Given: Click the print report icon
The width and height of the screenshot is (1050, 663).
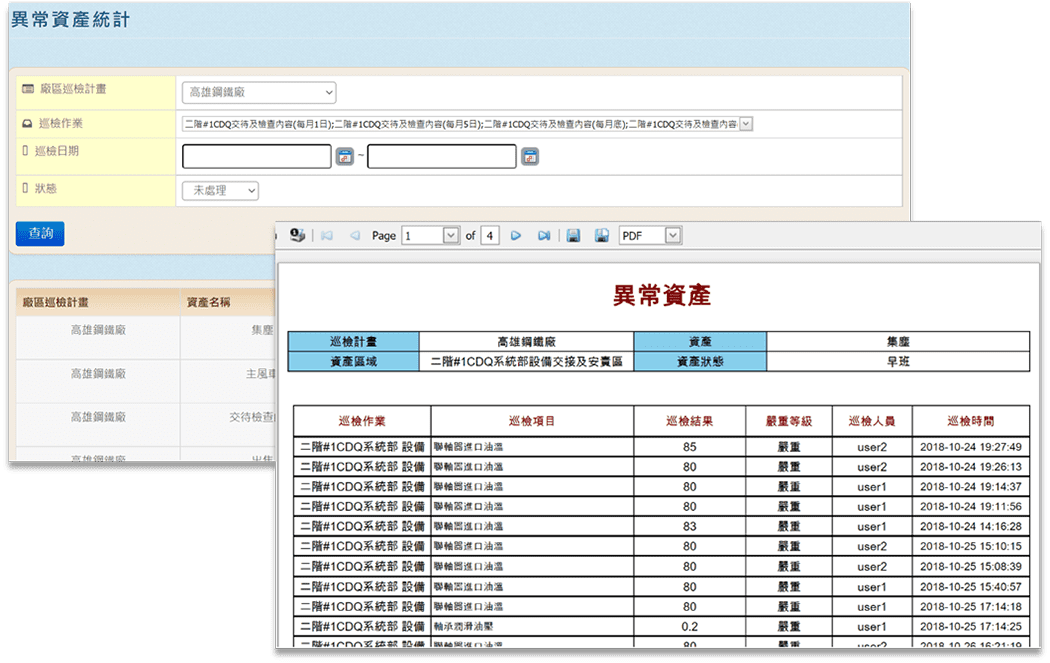Looking at the screenshot, I should click(x=297, y=236).
